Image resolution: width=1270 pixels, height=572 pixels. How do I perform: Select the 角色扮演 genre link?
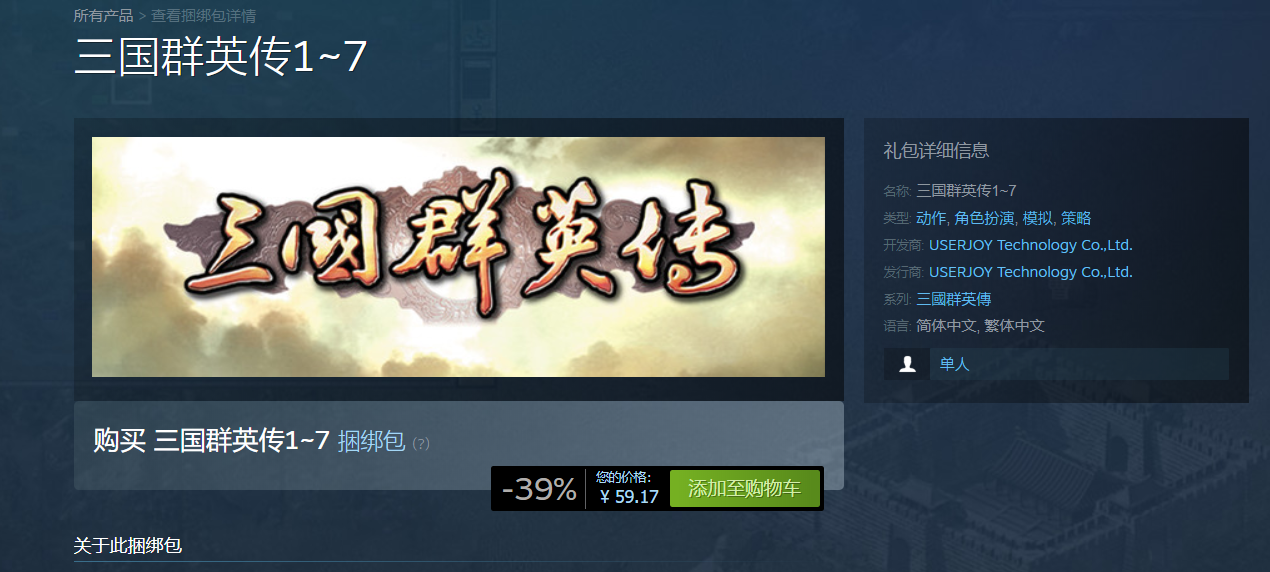tap(984, 218)
